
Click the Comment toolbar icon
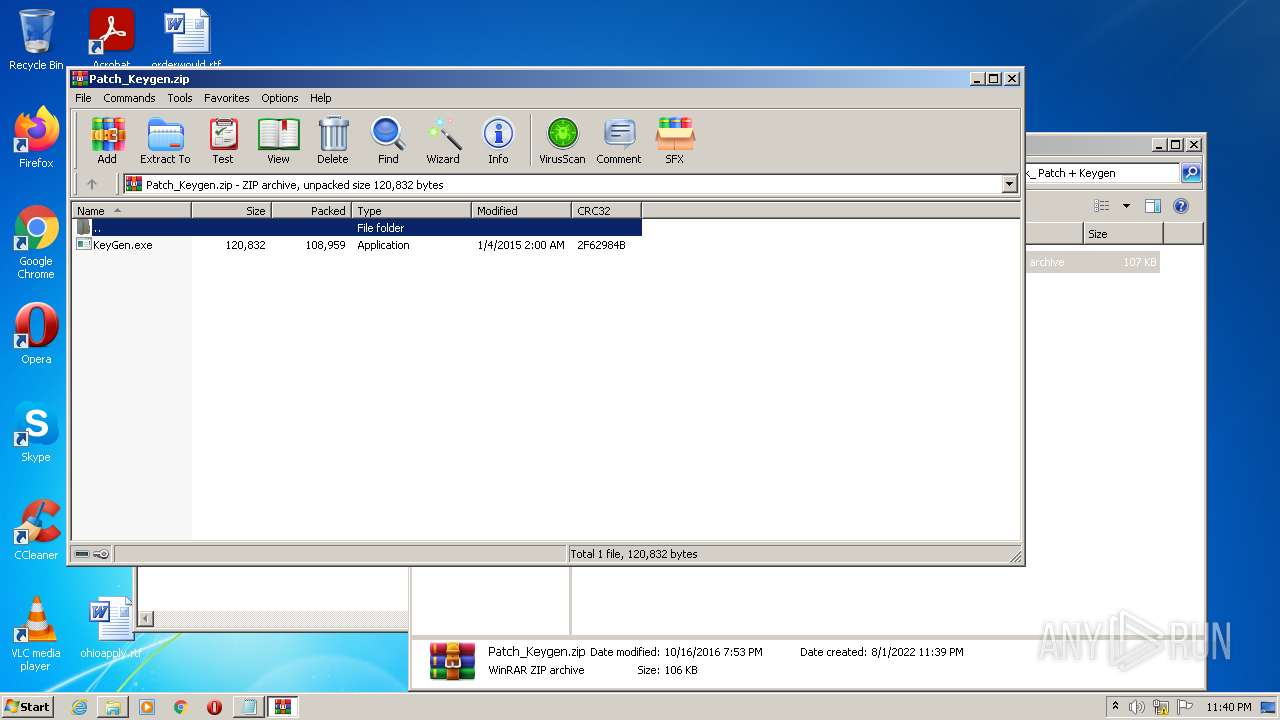coord(619,141)
